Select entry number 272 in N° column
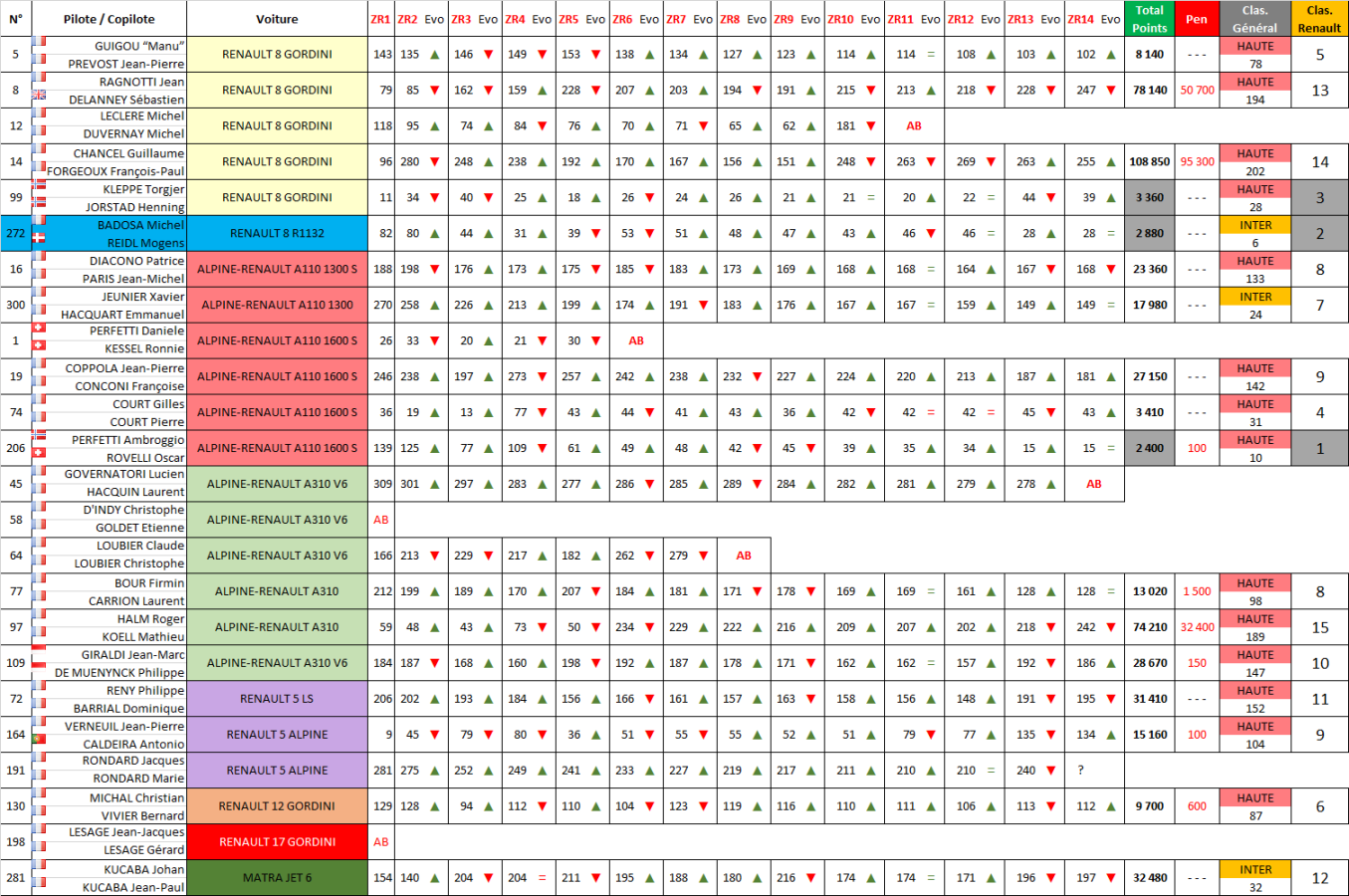Viewport: 1349px width, 896px height. (x=16, y=234)
